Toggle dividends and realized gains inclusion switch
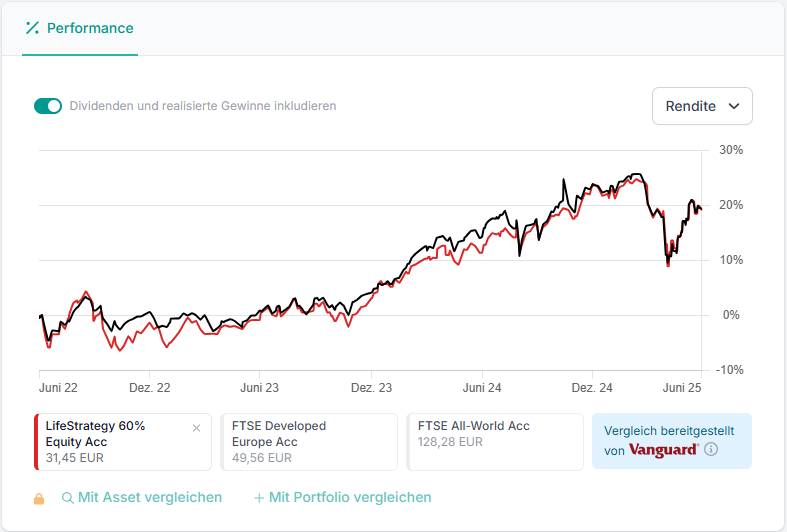This screenshot has height=532, width=787. click(48, 106)
